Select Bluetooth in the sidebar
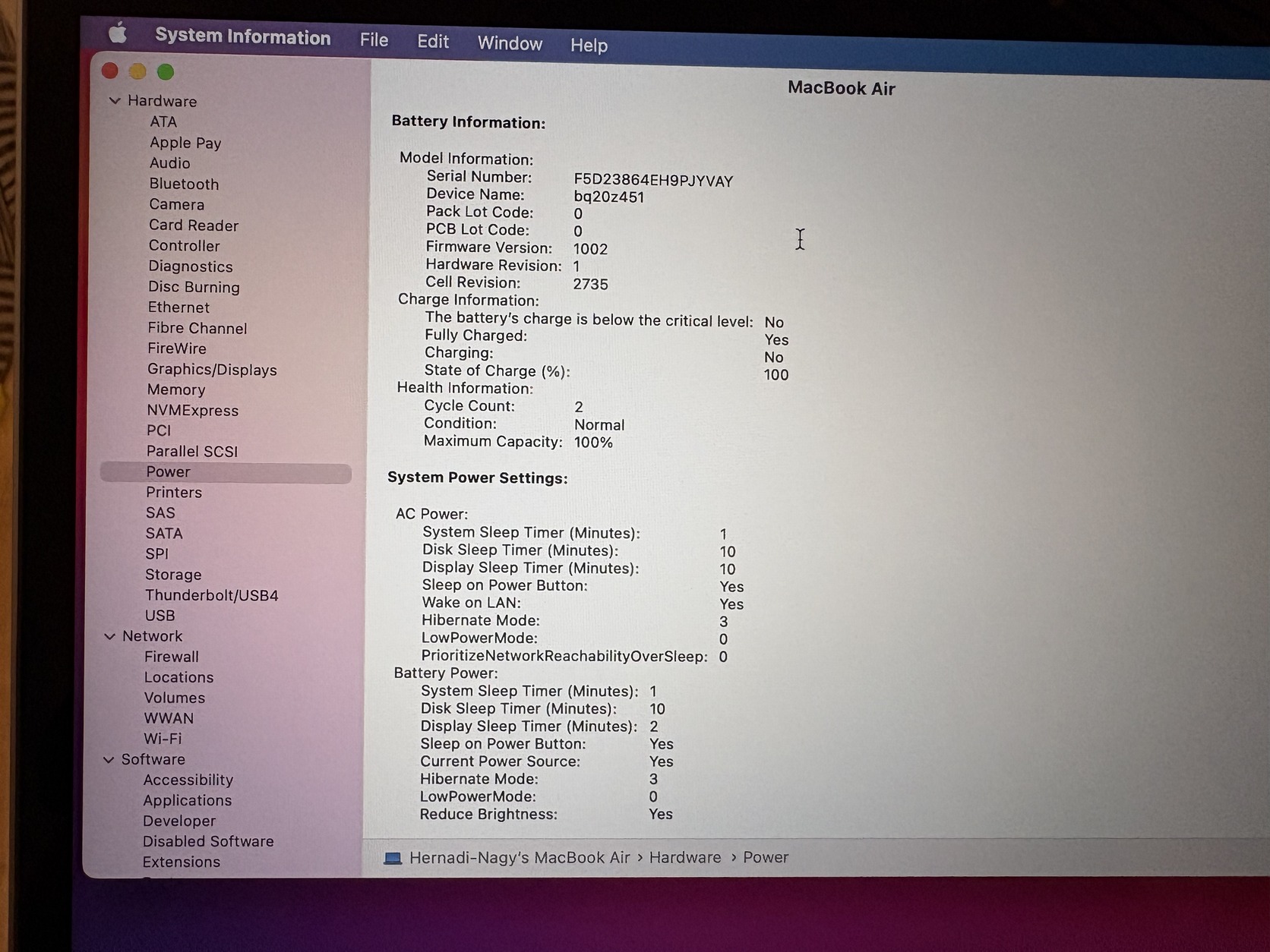Image resolution: width=1270 pixels, height=952 pixels. coord(184,184)
